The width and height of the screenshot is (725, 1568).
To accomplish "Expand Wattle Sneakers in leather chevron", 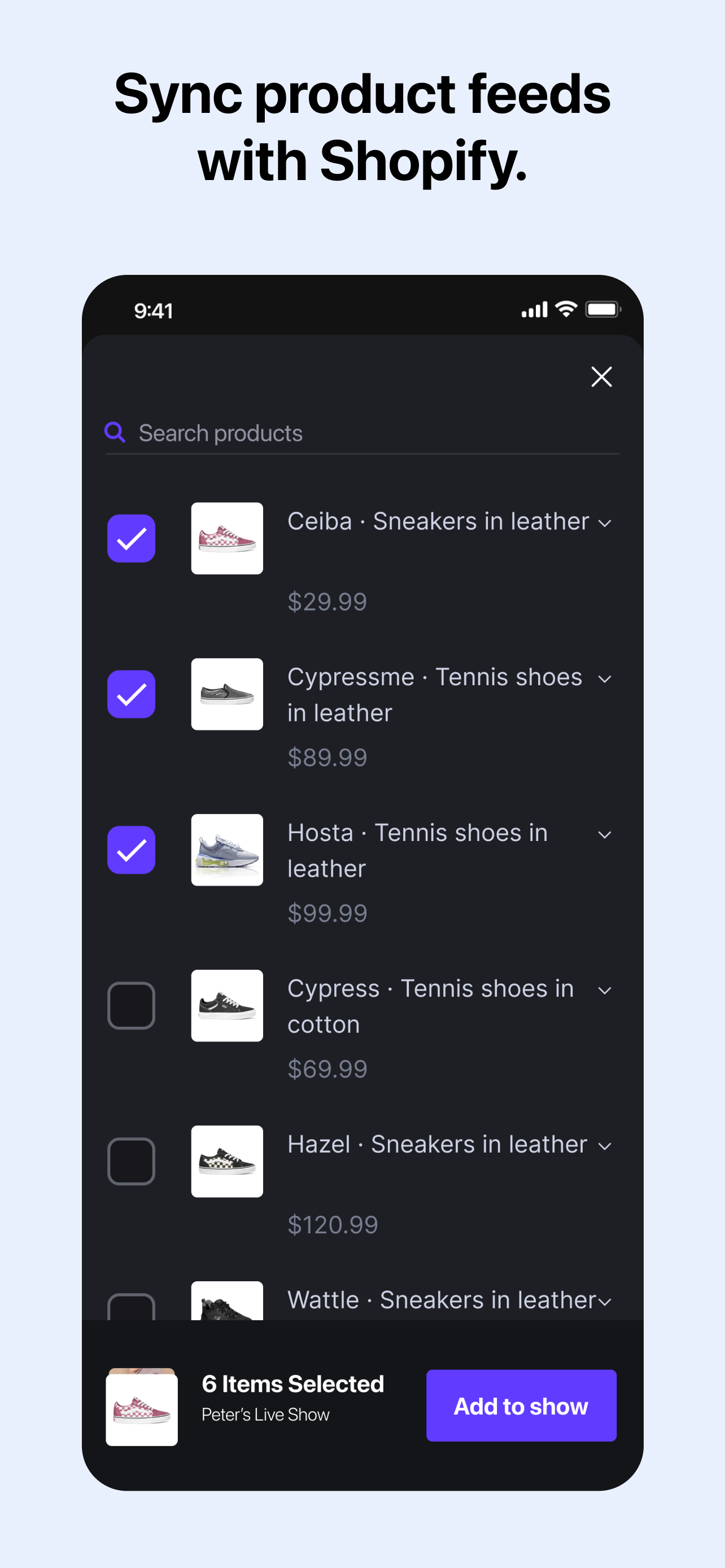I will [x=605, y=1302].
